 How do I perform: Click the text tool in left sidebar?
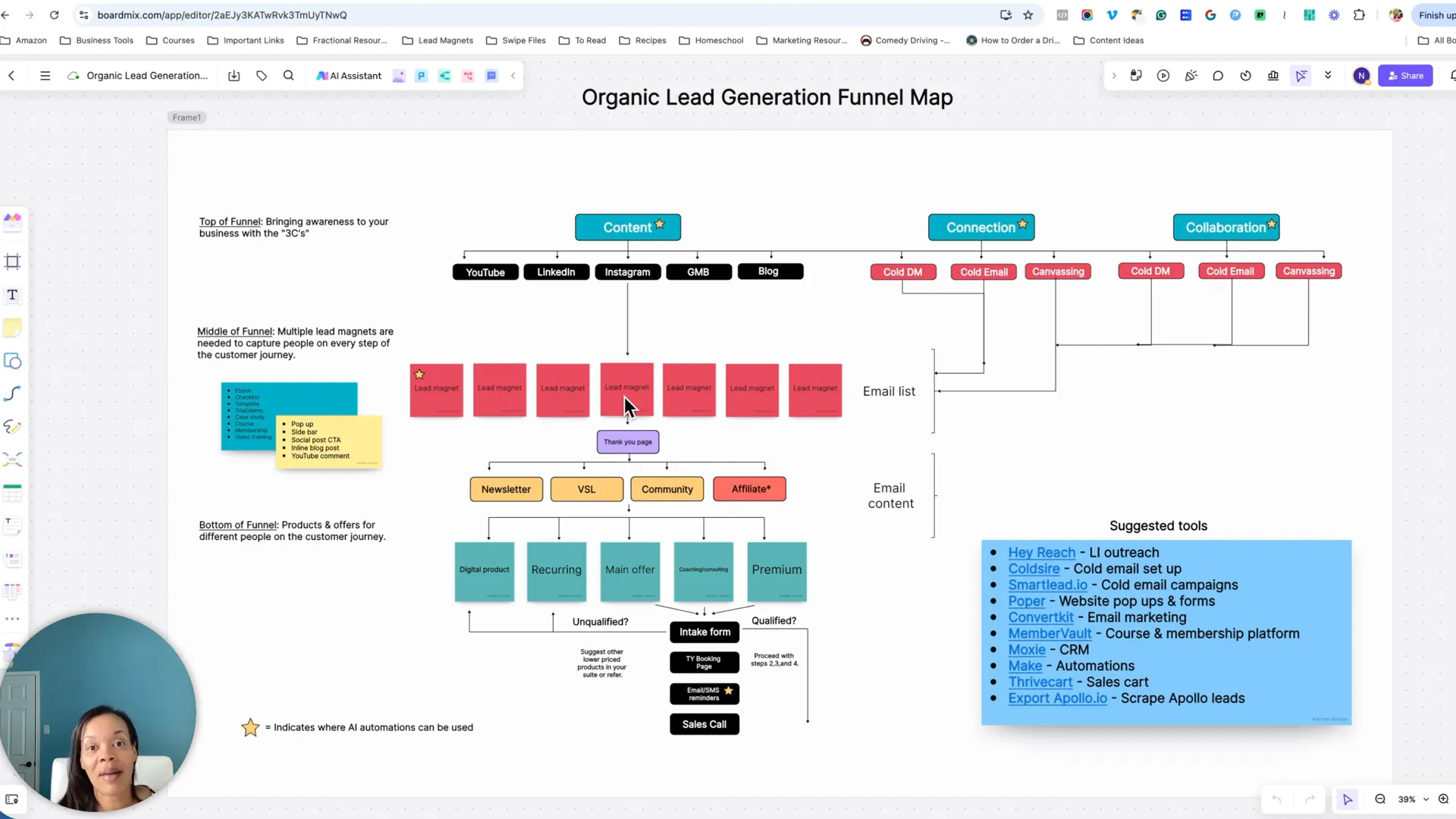13,294
